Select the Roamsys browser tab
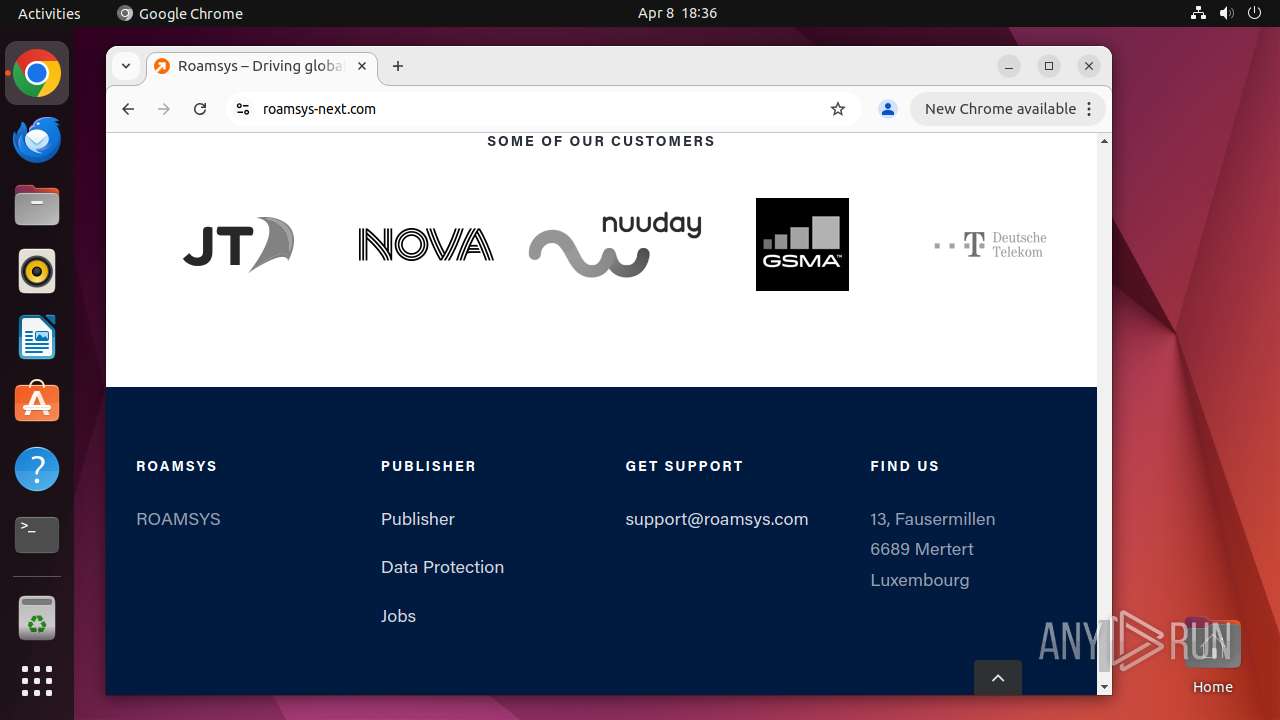The width and height of the screenshot is (1280, 720). pyautogui.click(x=262, y=66)
